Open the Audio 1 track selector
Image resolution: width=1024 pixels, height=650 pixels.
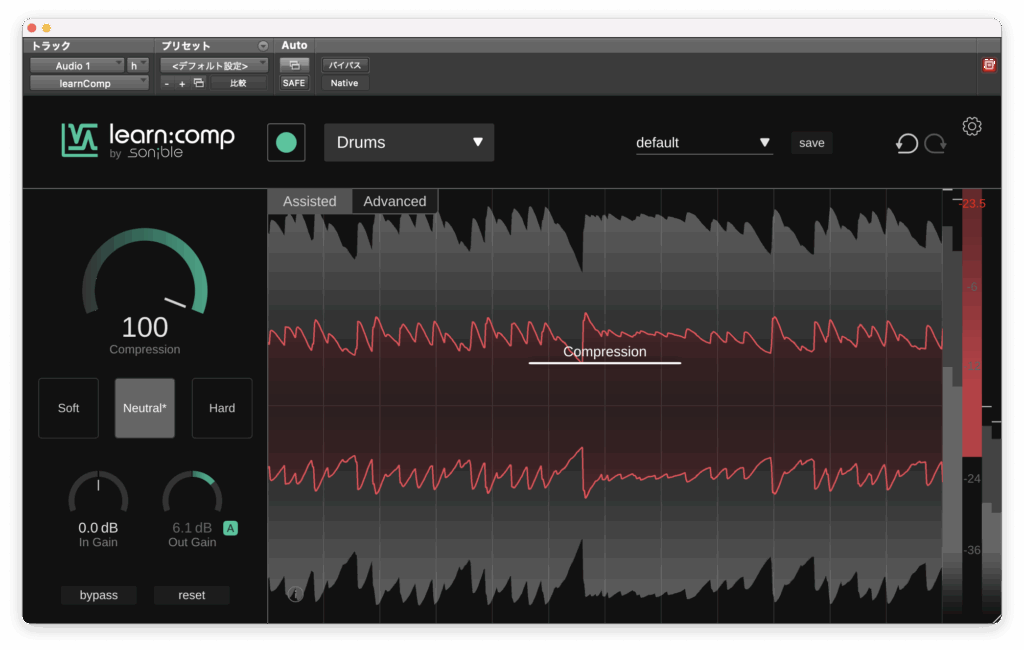(x=77, y=65)
